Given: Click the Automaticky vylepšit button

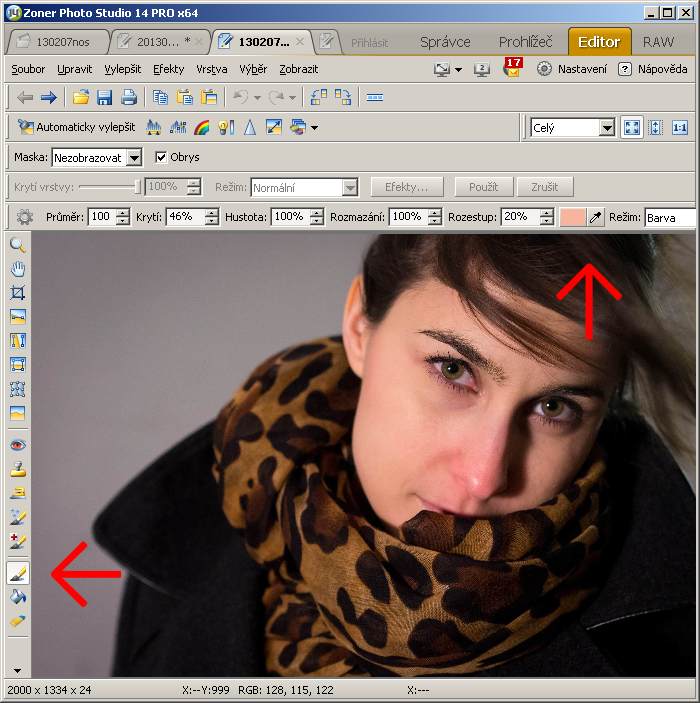Looking at the screenshot, I should [76, 127].
